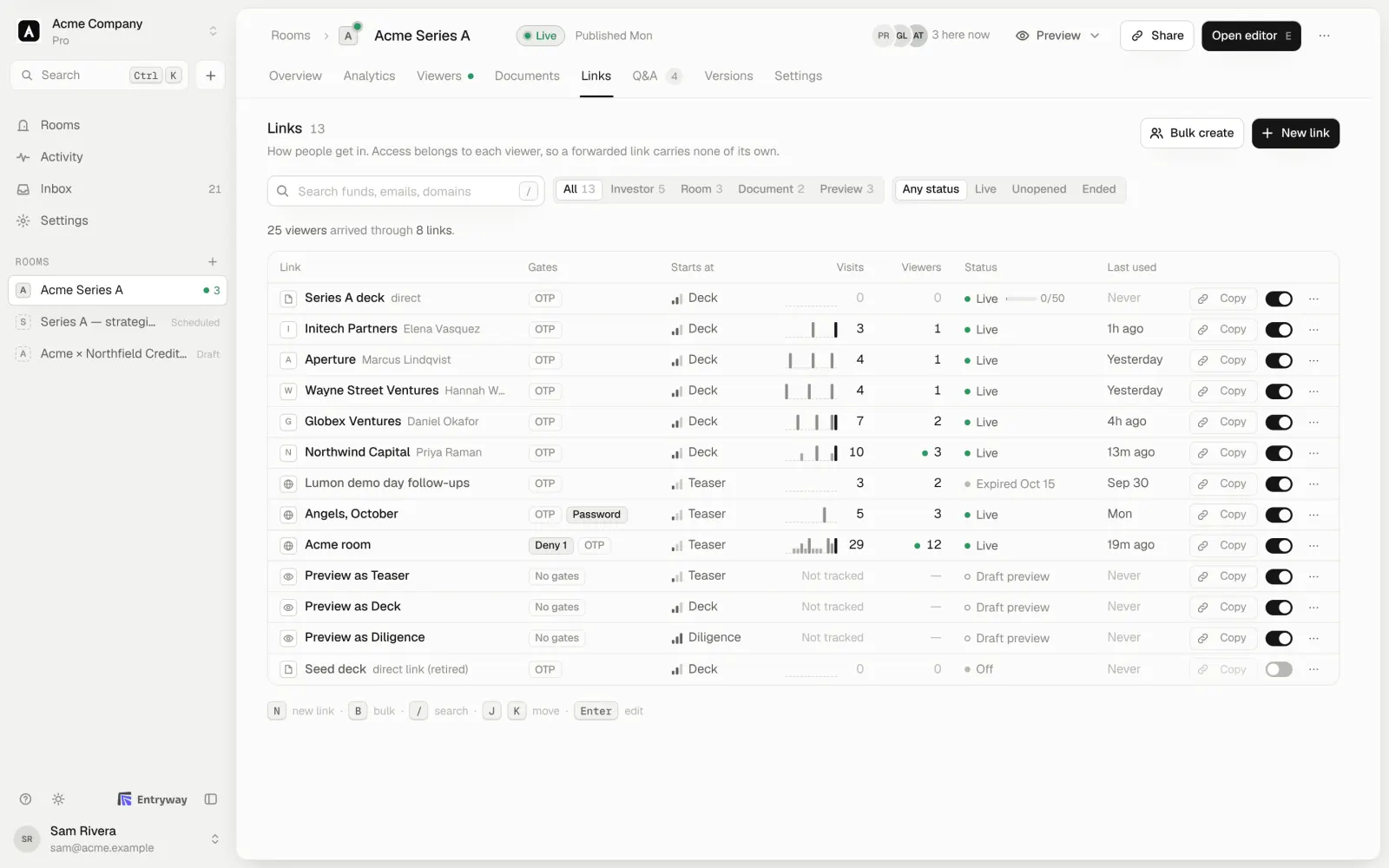Enable the retired Seed deck link toggle
This screenshot has height=868, width=1389.
(1279, 669)
